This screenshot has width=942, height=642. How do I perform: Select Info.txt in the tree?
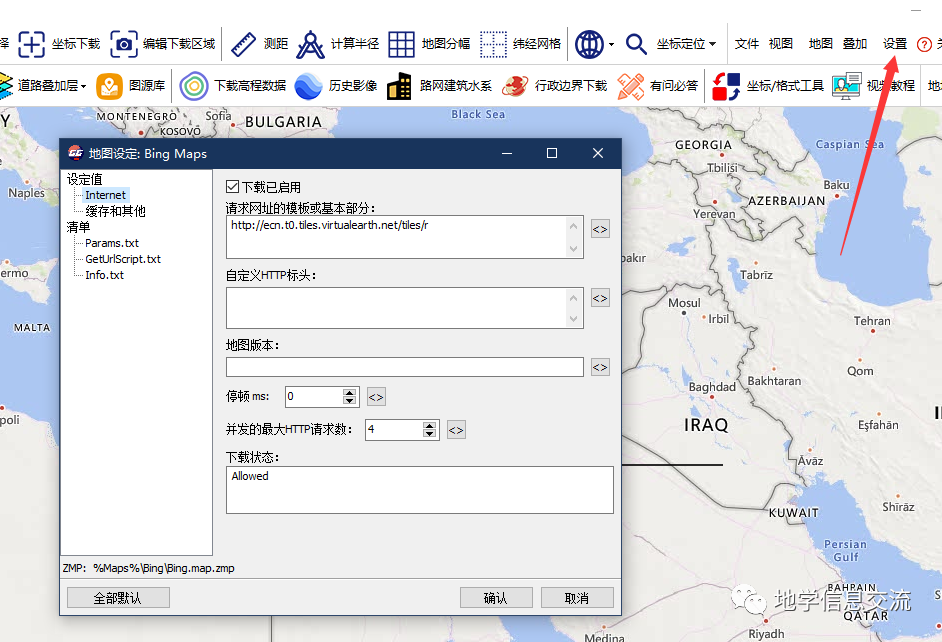(105, 275)
